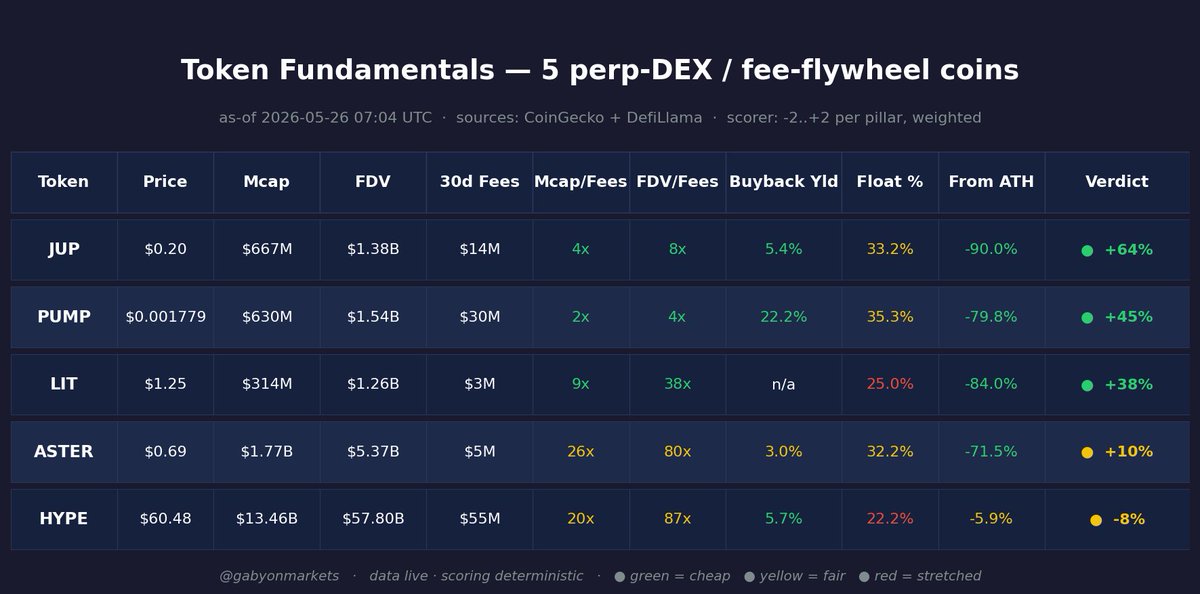Viewport: 1200px width, 594px height.
Task: Click the 25.0% float value
Action: pyautogui.click(x=890, y=385)
